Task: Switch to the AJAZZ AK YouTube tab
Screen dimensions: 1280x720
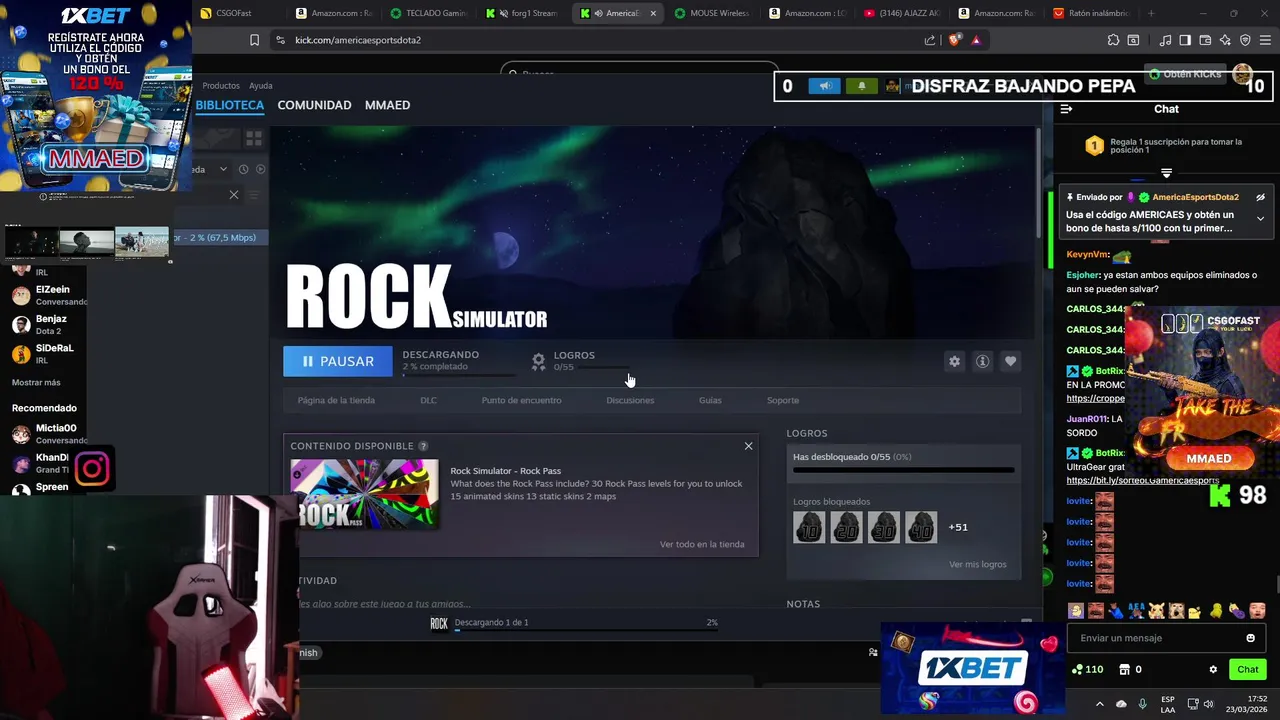Action: [902, 13]
